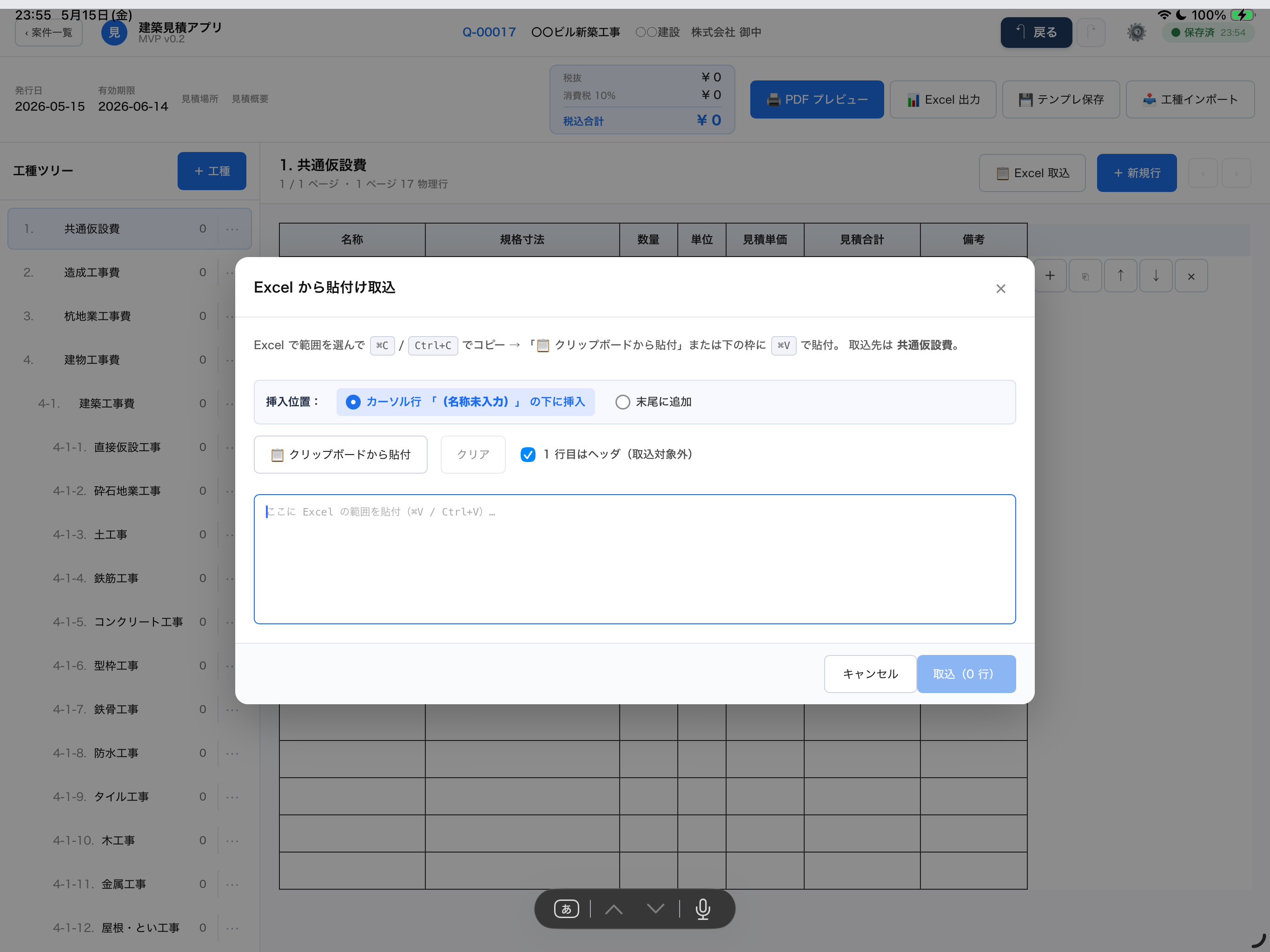Click the クリア button
1270x952 pixels.
(472, 454)
